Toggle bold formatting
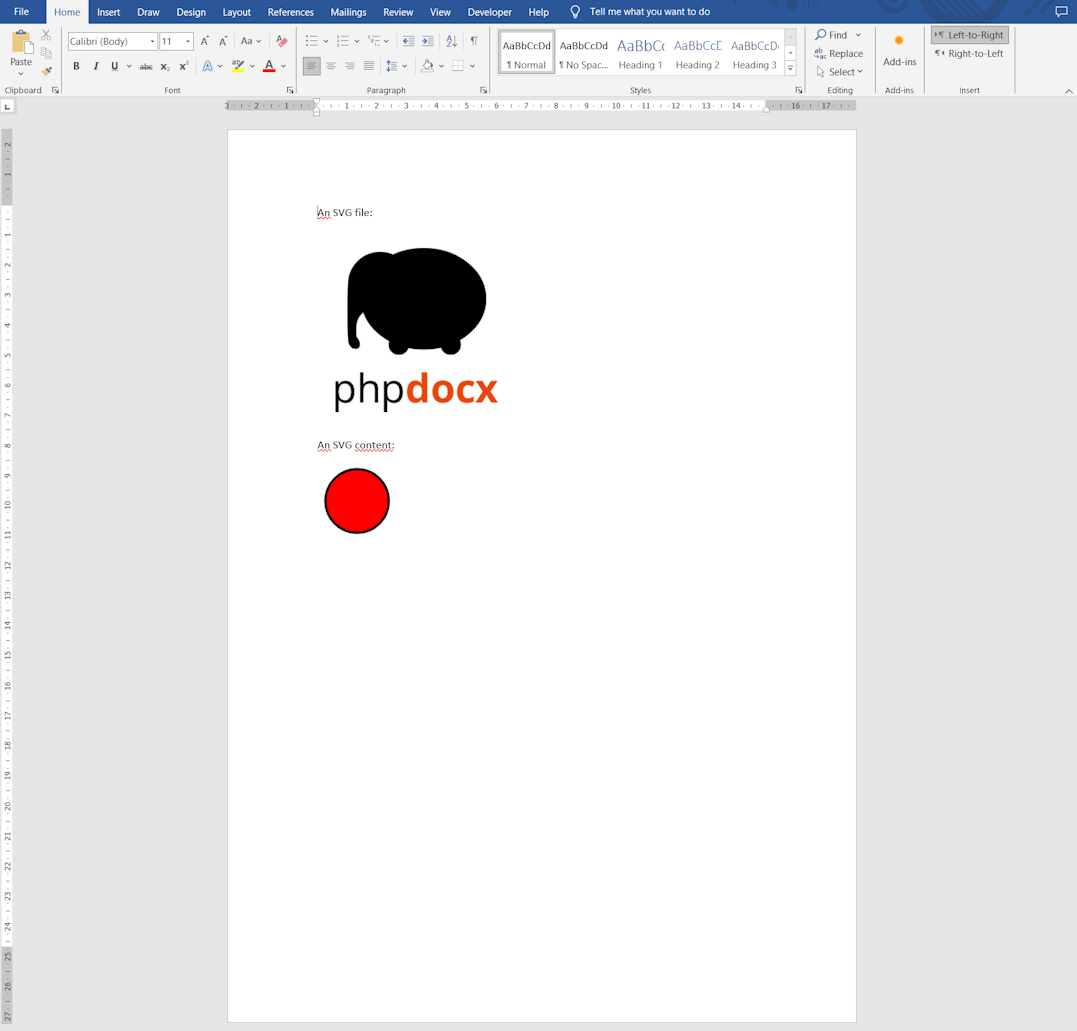Screen dimensions: 1077x1031 click(76, 67)
